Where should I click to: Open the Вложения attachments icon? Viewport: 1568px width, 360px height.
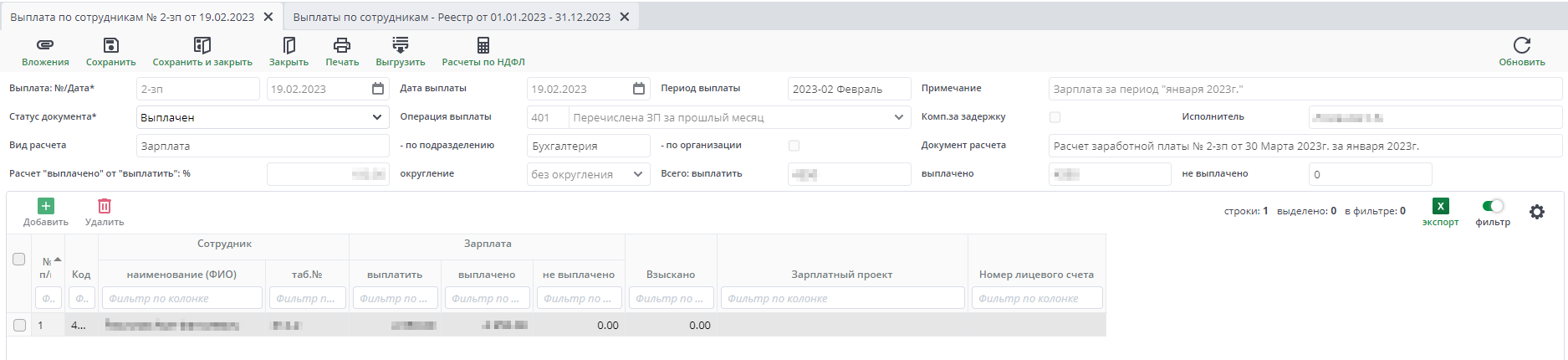[45, 45]
